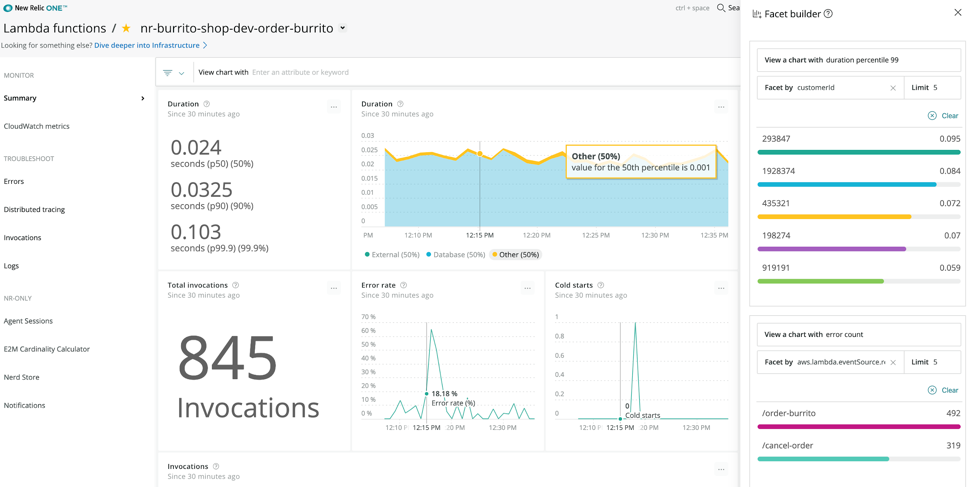Open more options on Cold starts widget
The width and height of the screenshot is (974, 487).
pos(721,288)
